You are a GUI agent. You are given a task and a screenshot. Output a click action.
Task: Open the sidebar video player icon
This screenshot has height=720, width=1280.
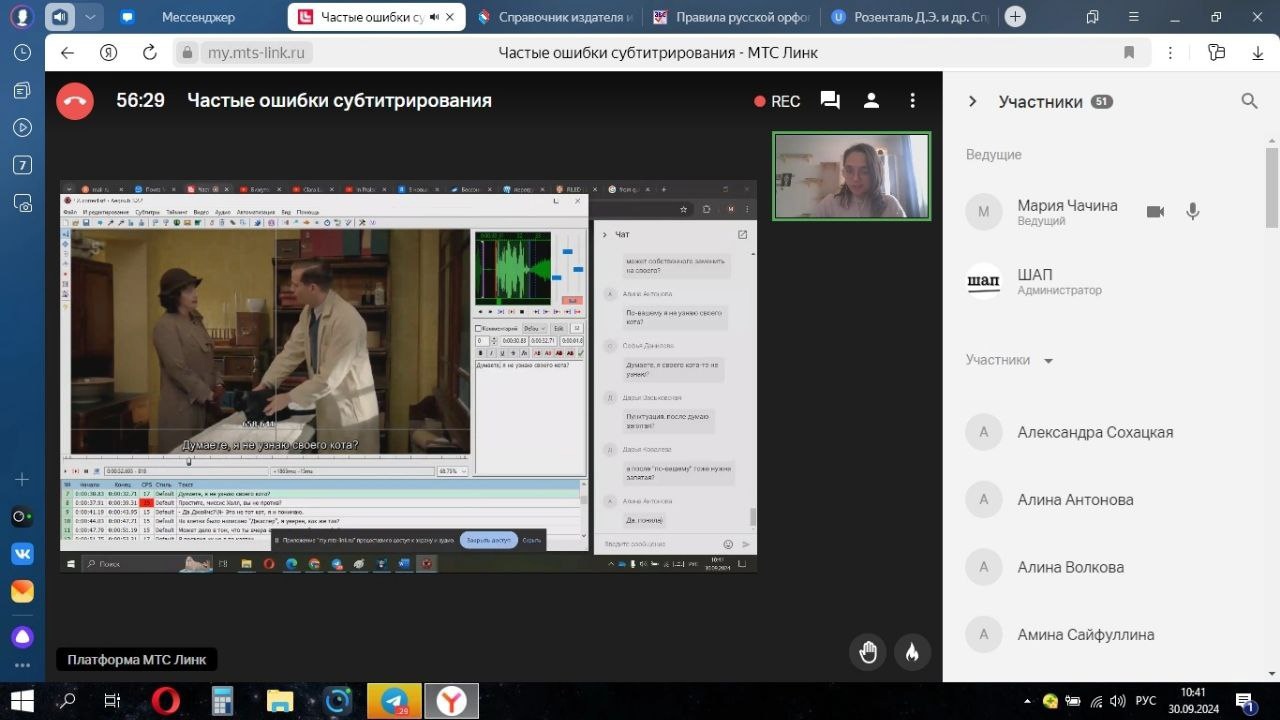(22, 127)
